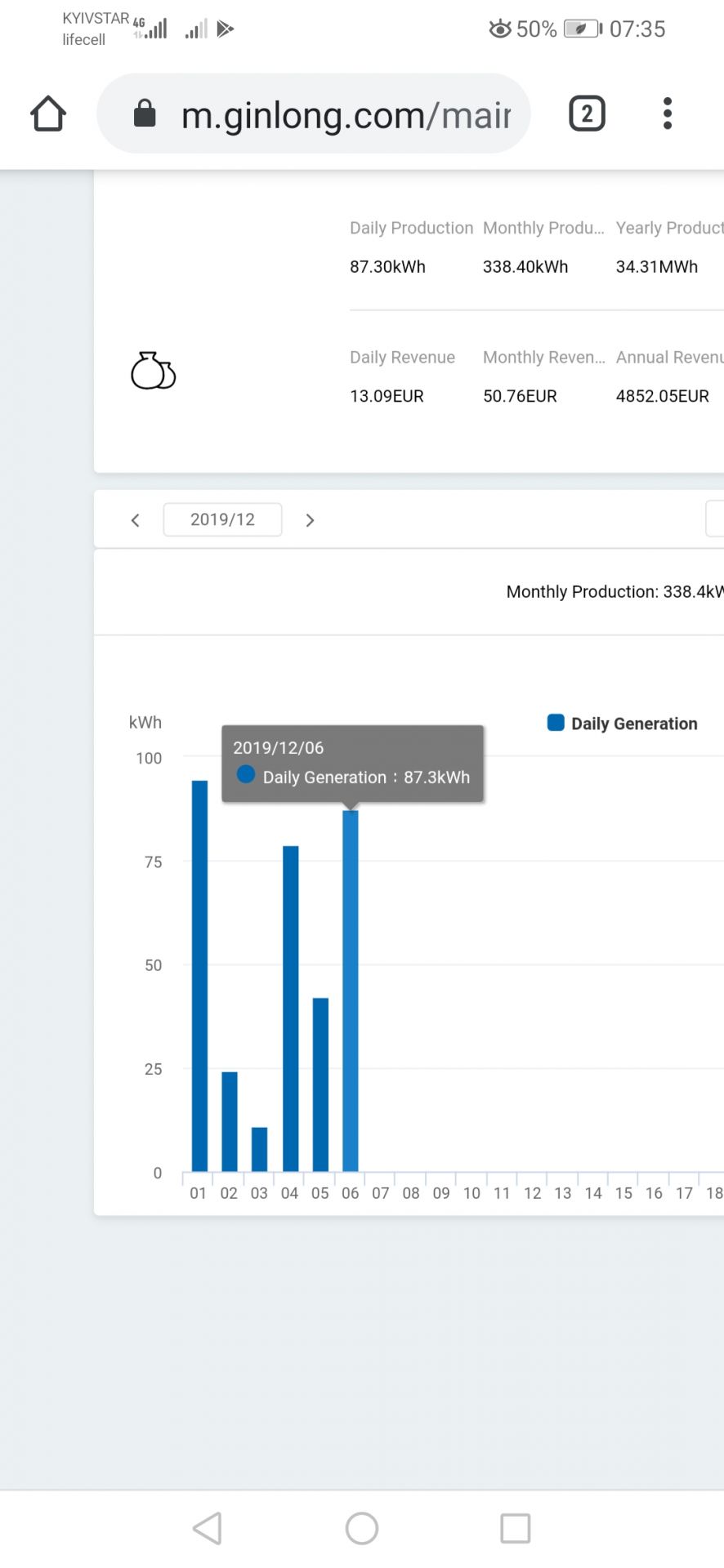
Task: Tap the shortest bar for day 03
Action: tap(259, 1149)
